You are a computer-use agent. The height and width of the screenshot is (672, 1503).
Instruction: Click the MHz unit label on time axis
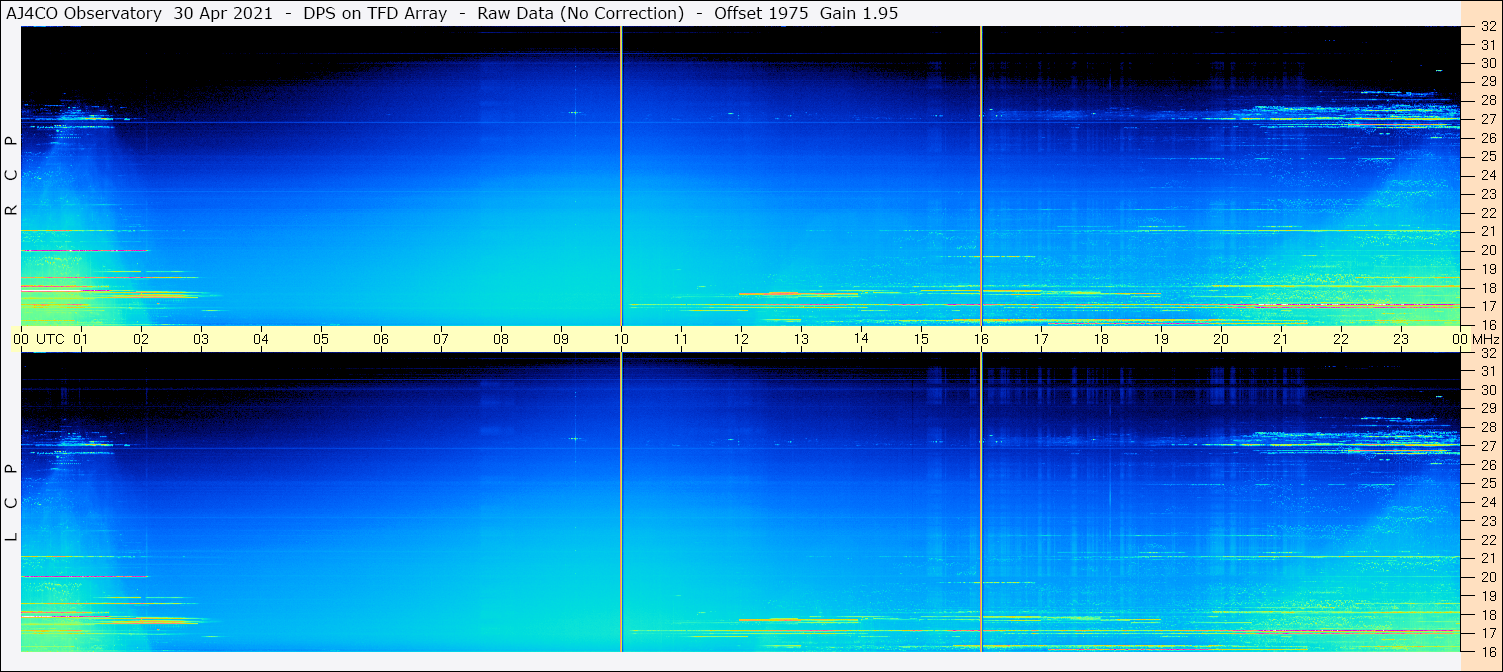(1486, 339)
